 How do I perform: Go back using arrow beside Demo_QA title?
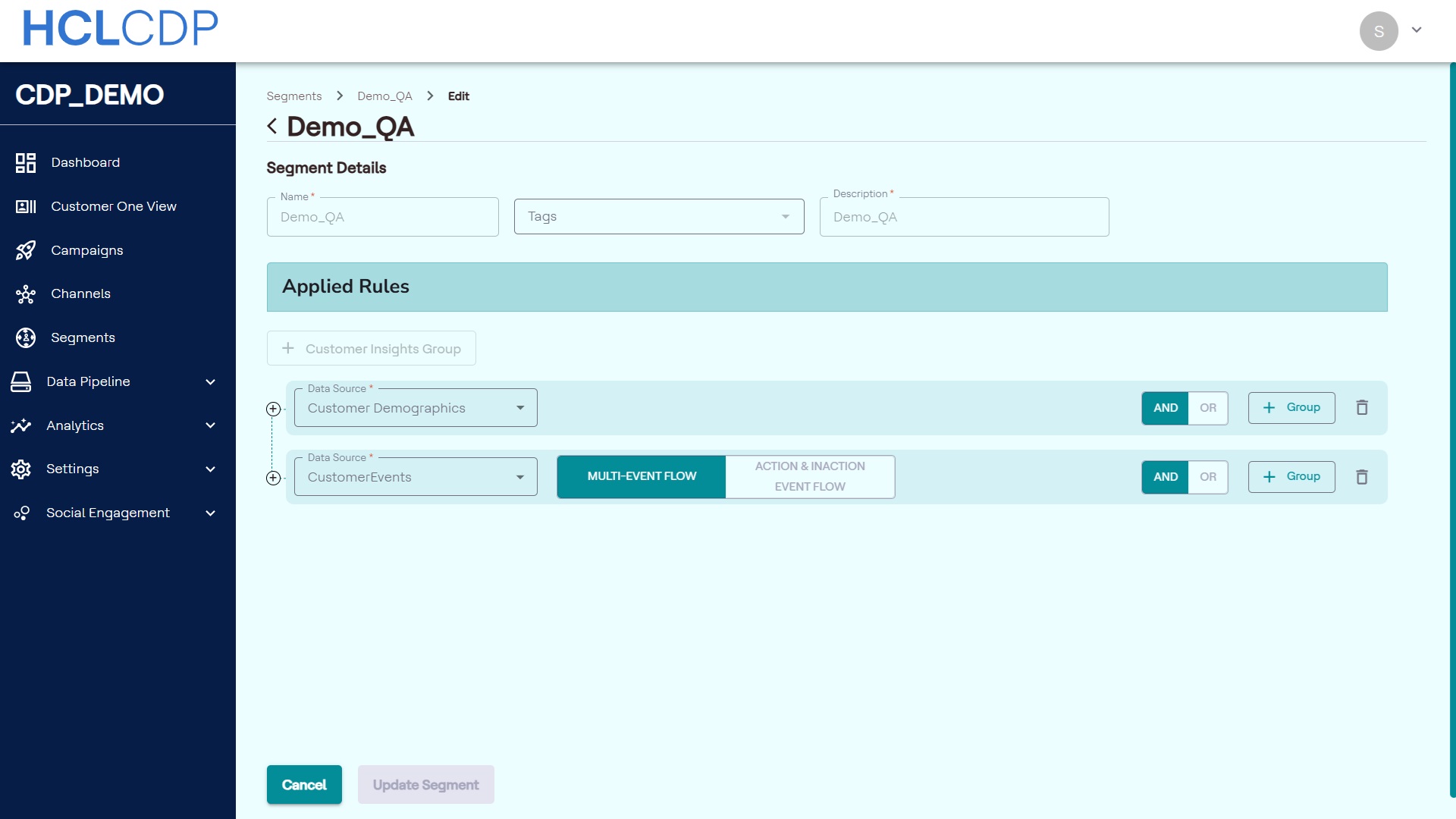tap(272, 127)
